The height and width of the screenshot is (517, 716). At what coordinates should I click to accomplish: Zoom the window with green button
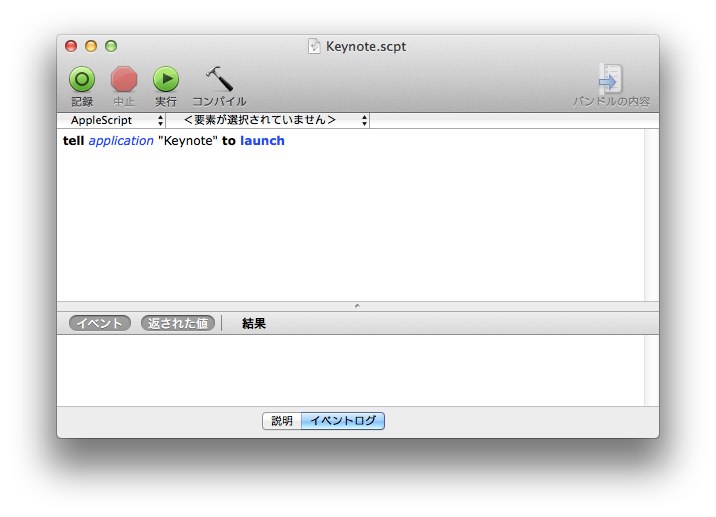[111, 46]
